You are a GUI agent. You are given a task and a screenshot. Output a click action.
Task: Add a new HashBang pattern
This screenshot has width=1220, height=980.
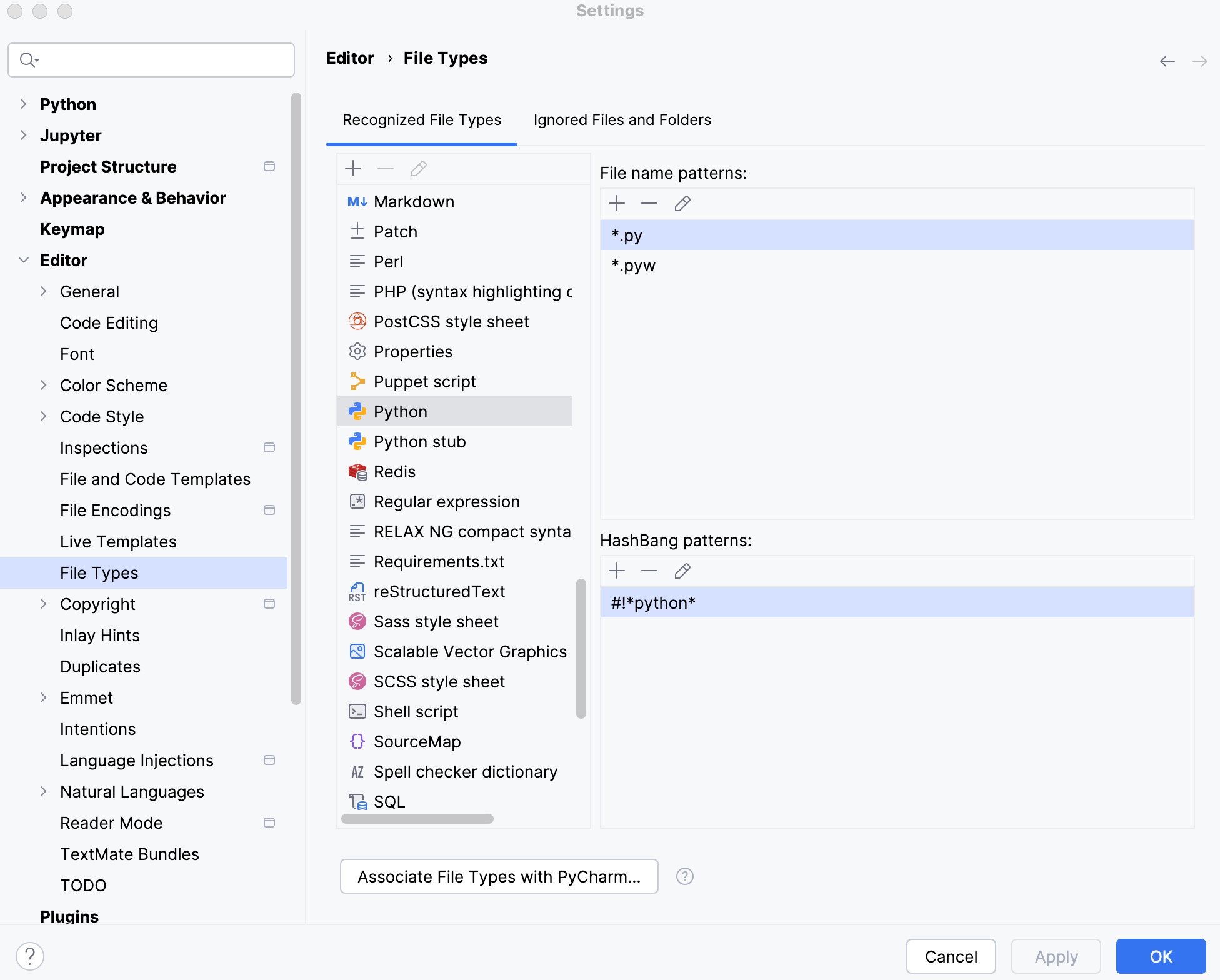click(x=617, y=571)
